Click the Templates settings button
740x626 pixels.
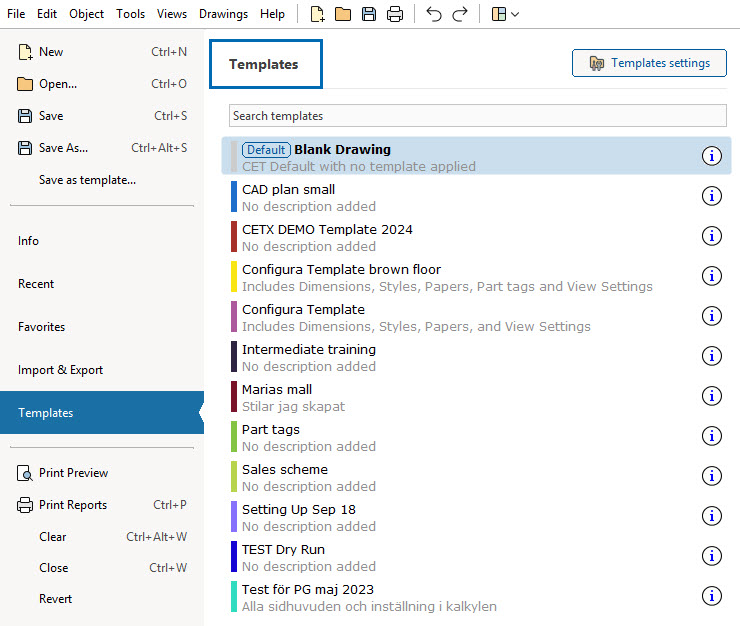pyautogui.click(x=649, y=63)
